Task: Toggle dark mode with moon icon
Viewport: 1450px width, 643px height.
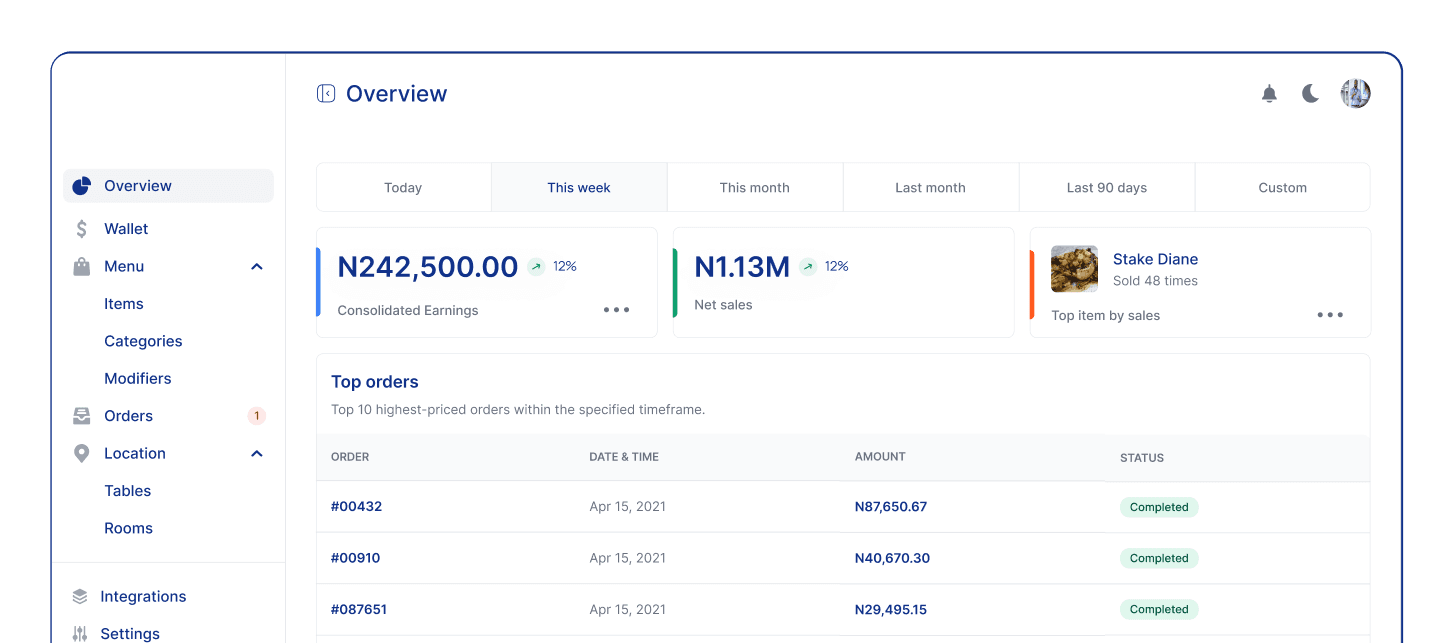Action: tap(1310, 94)
